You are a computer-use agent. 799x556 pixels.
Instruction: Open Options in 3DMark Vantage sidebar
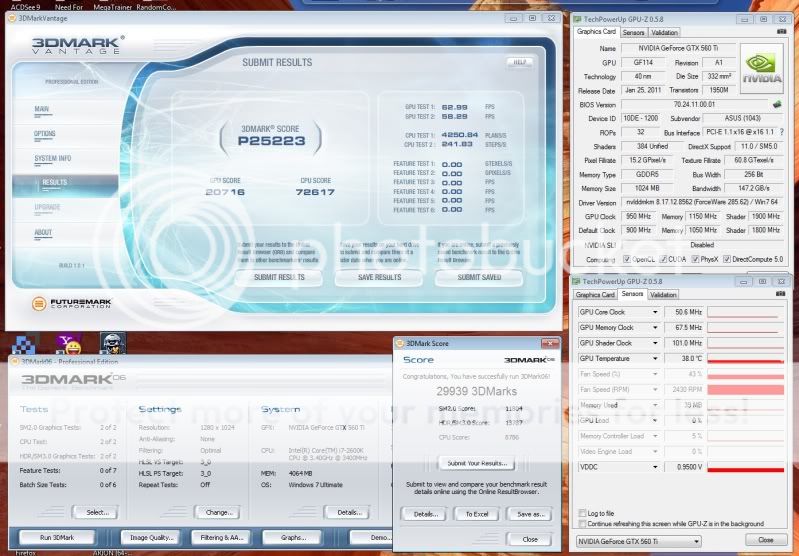[44, 134]
